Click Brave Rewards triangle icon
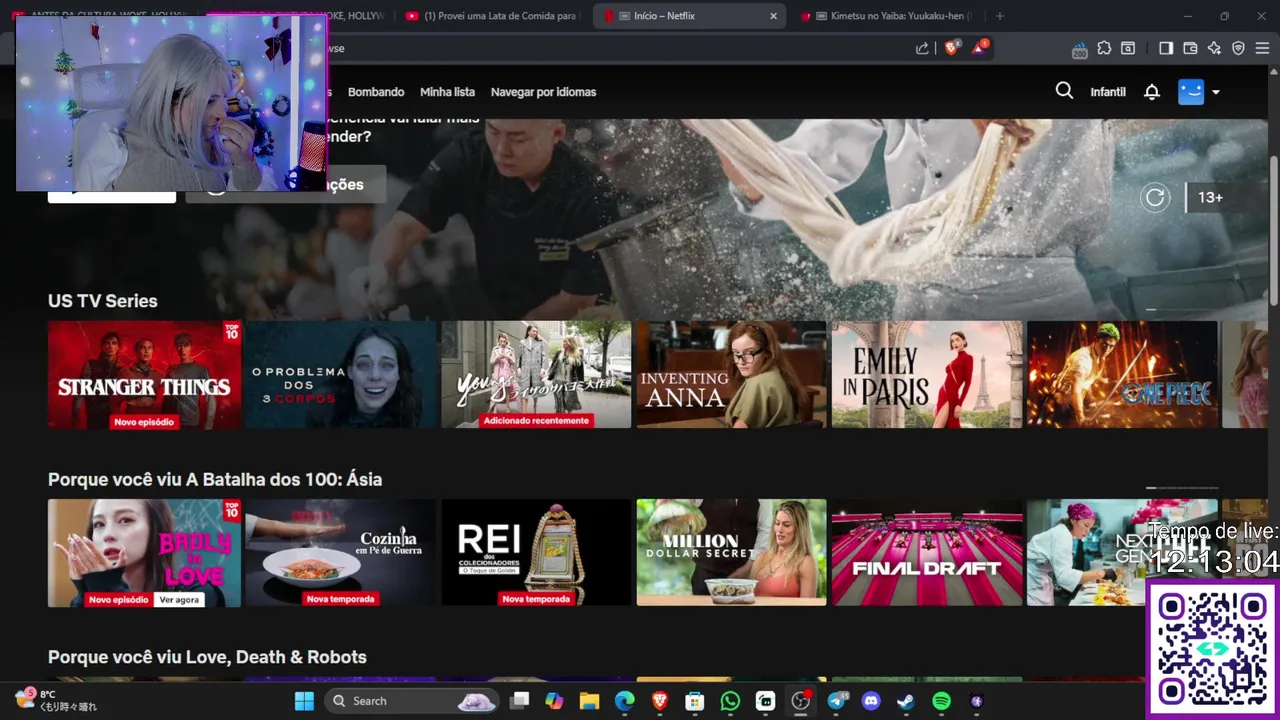The height and width of the screenshot is (720, 1280). pos(980,47)
